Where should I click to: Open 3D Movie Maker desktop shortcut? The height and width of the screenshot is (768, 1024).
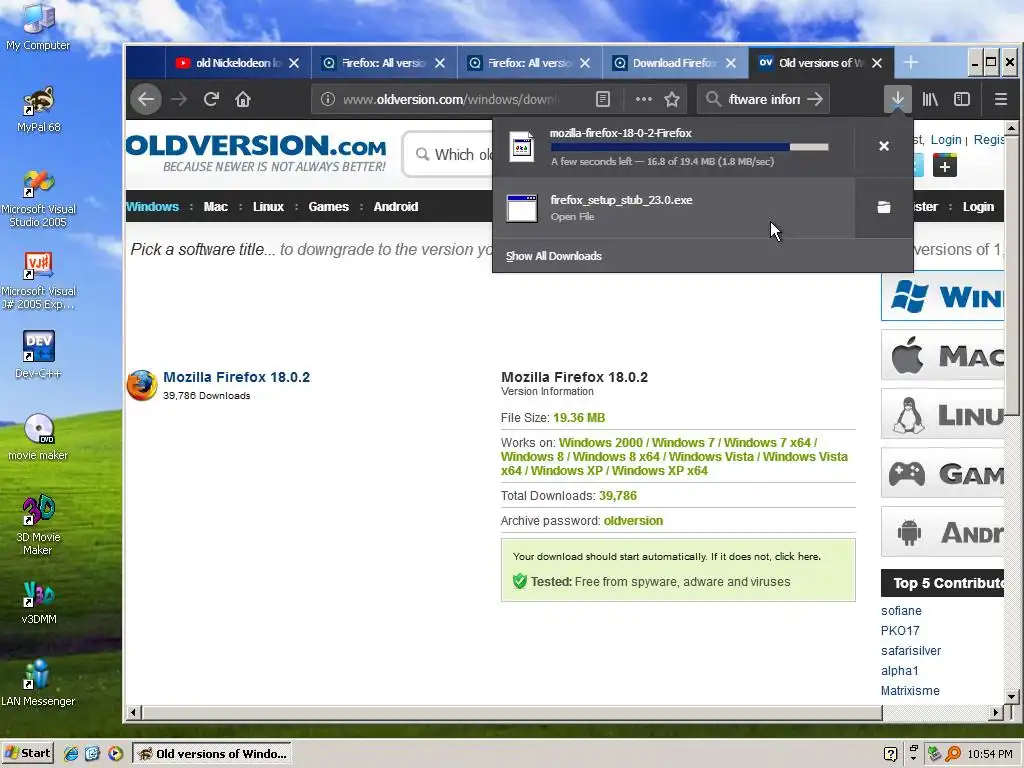pyautogui.click(x=38, y=526)
